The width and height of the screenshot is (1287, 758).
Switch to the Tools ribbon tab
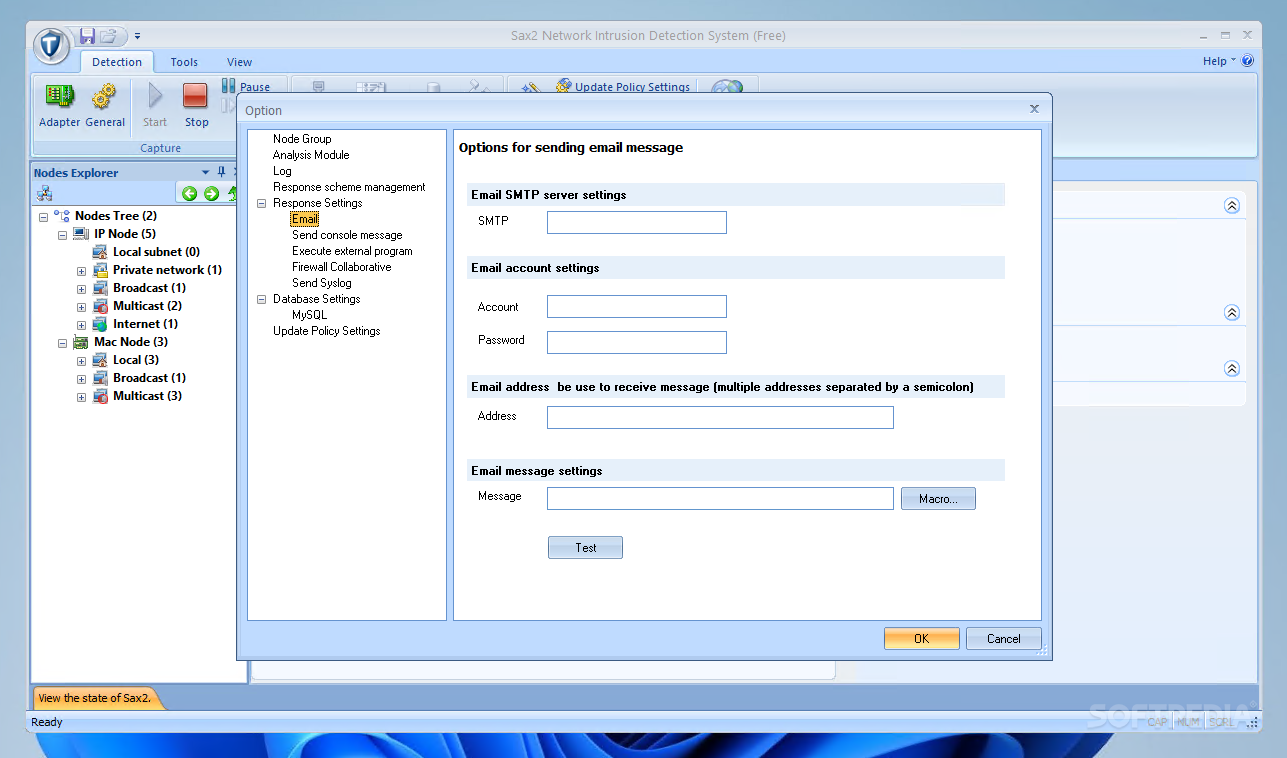184,62
